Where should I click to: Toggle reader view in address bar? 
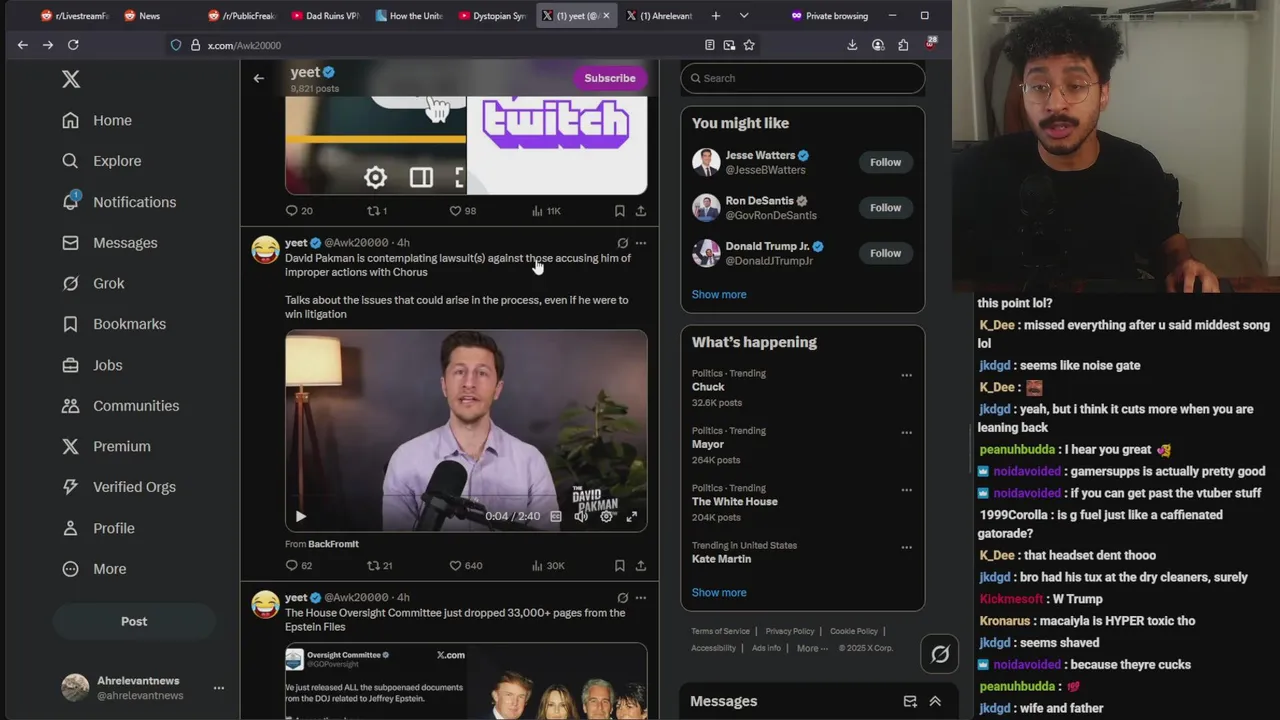[x=709, y=45]
